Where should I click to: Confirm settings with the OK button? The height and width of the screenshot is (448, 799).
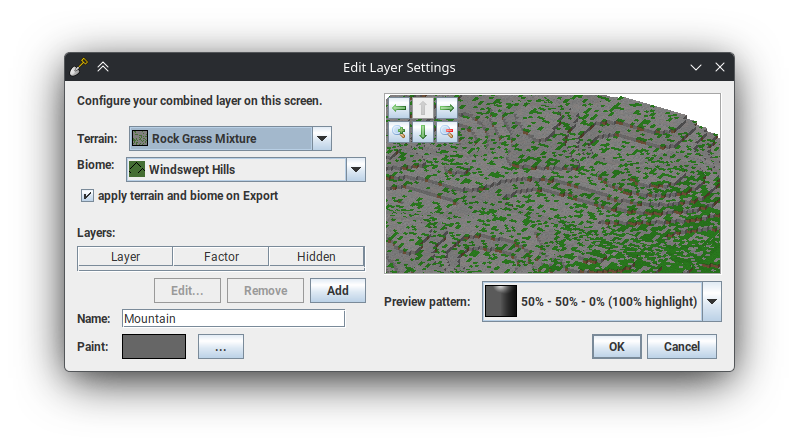tap(616, 346)
